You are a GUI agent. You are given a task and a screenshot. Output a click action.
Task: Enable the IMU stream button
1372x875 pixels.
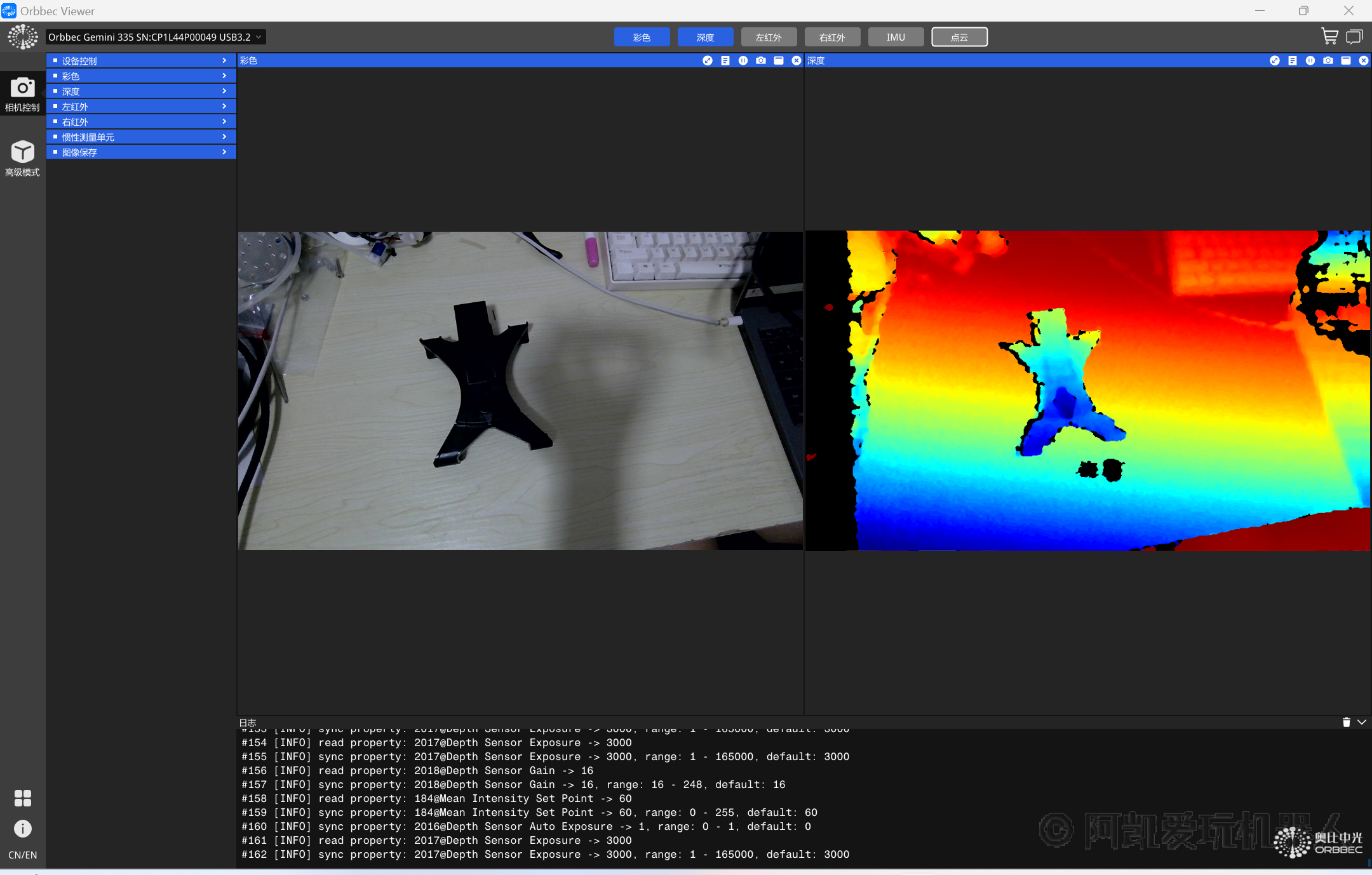pos(896,37)
